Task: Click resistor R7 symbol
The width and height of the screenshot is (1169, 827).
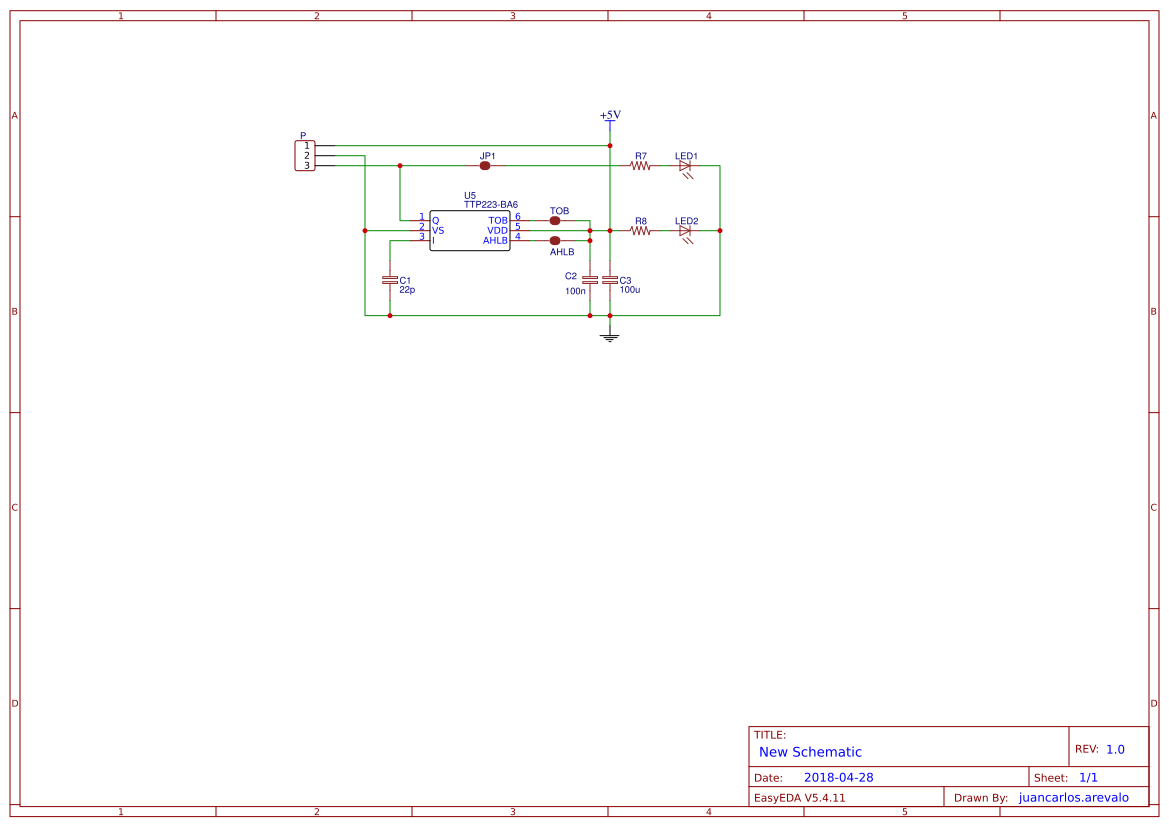Action: tap(640, 166)
